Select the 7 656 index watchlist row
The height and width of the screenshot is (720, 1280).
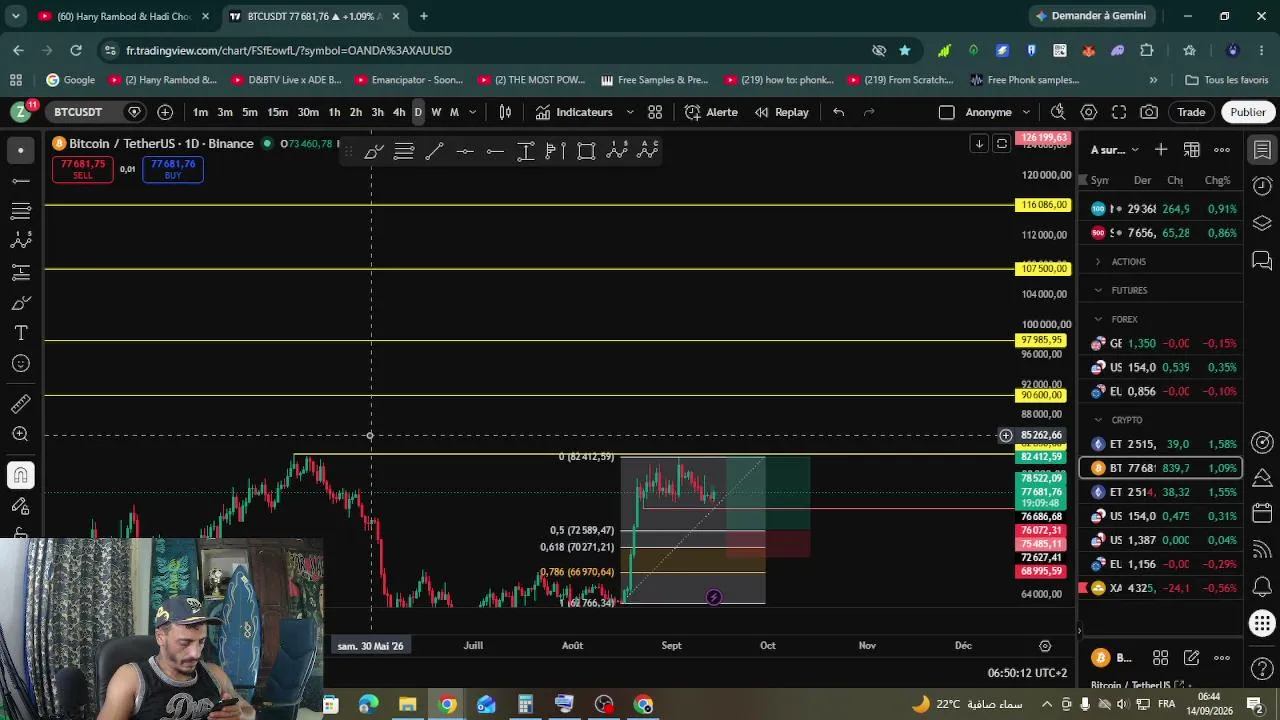point(1161,233)
